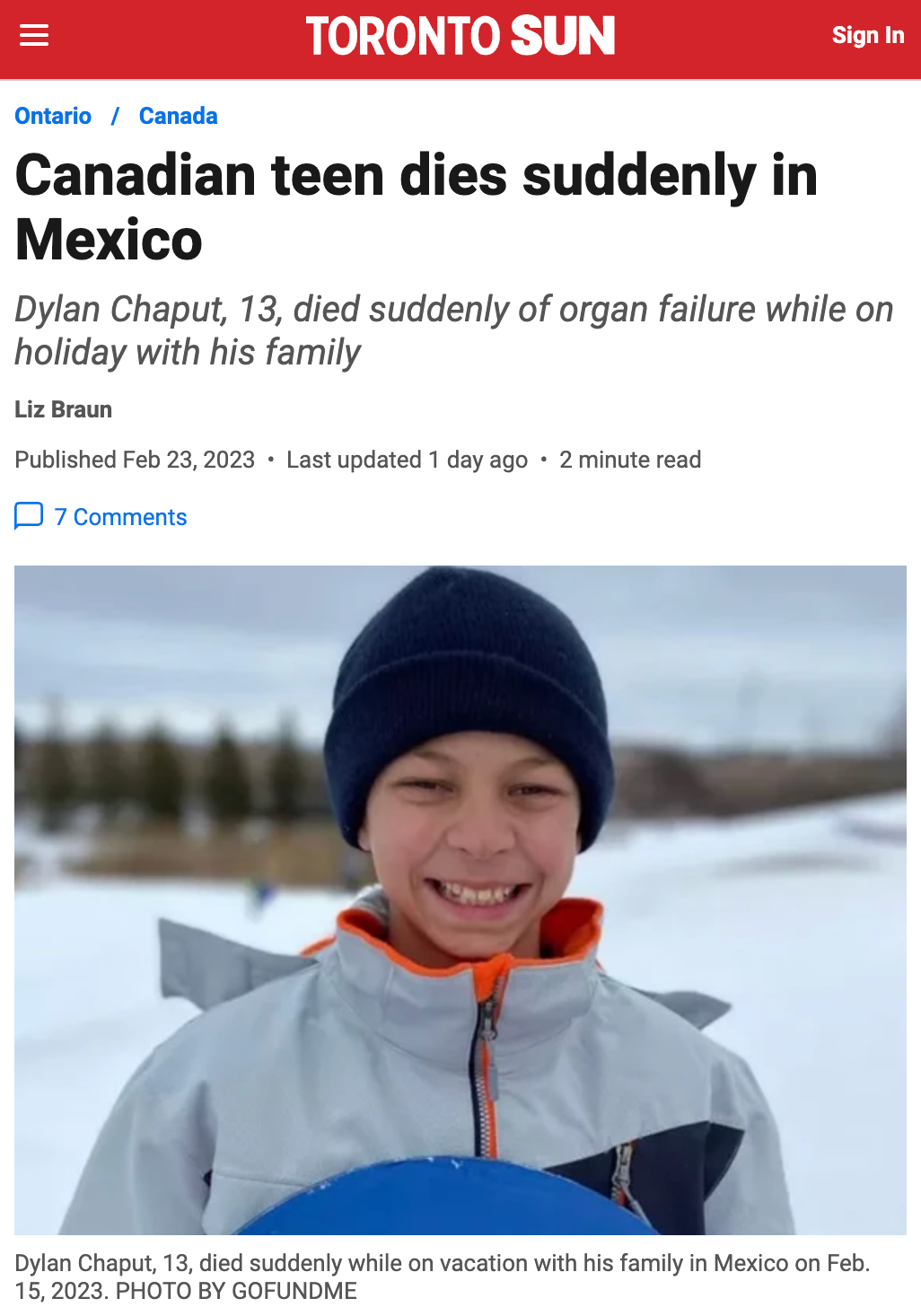Click the italic subheading about organ failure

pos(454,330)
